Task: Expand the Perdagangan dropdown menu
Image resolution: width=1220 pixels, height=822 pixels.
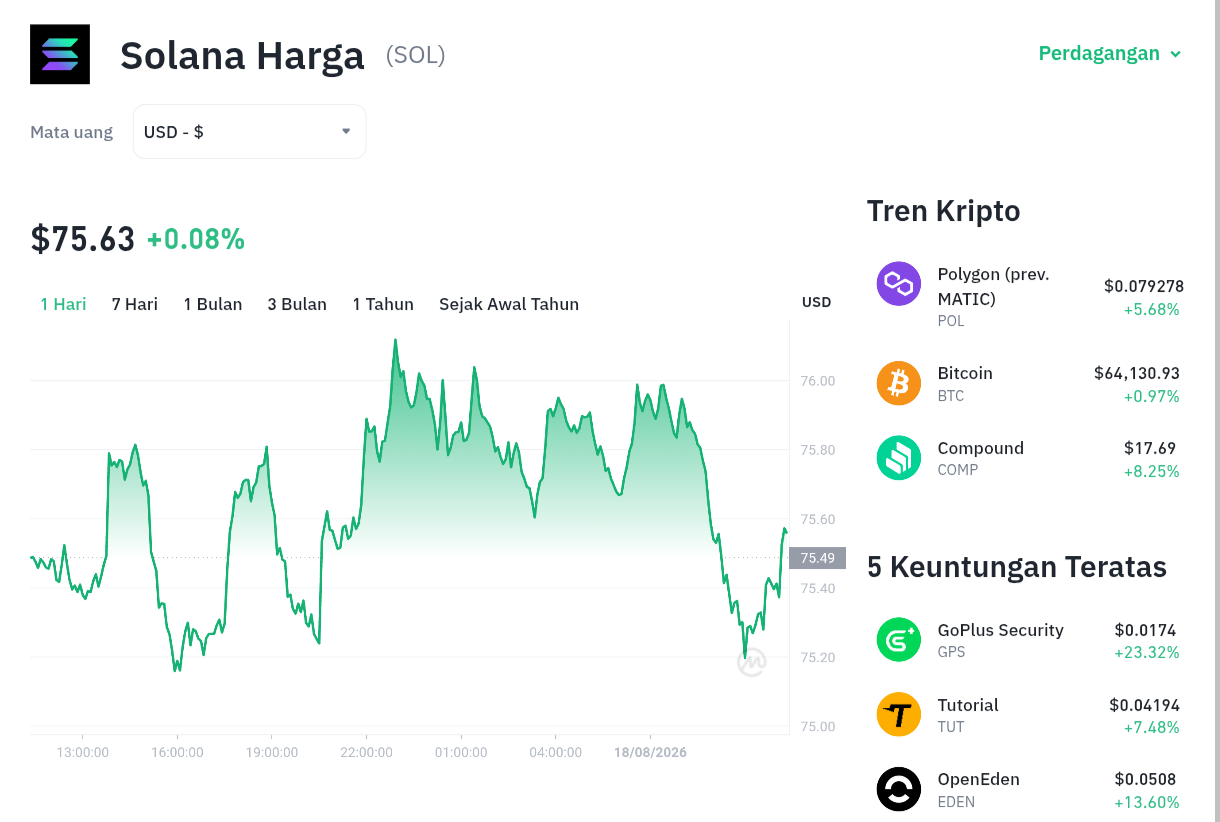Action: coord(1110,54)
